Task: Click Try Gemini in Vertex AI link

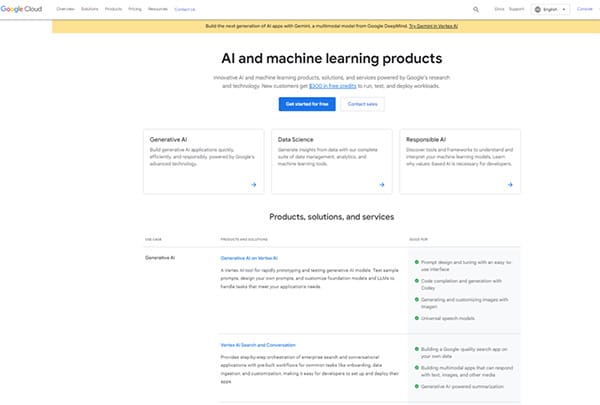Action: [433, 26]
